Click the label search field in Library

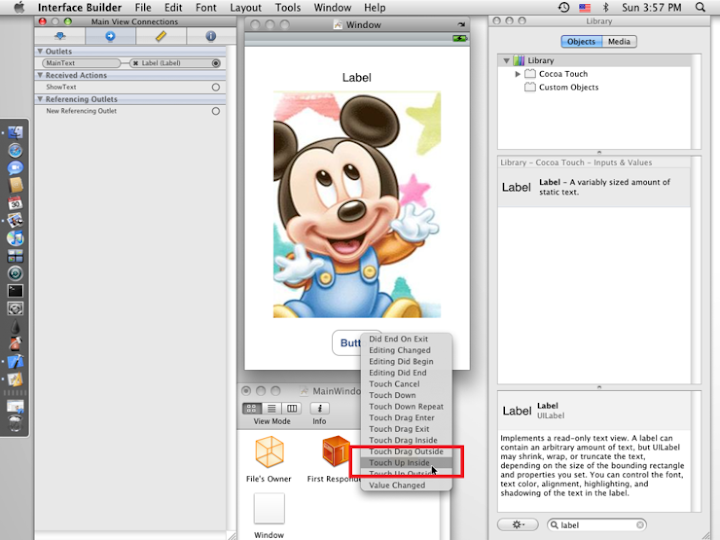coord(598,524)
